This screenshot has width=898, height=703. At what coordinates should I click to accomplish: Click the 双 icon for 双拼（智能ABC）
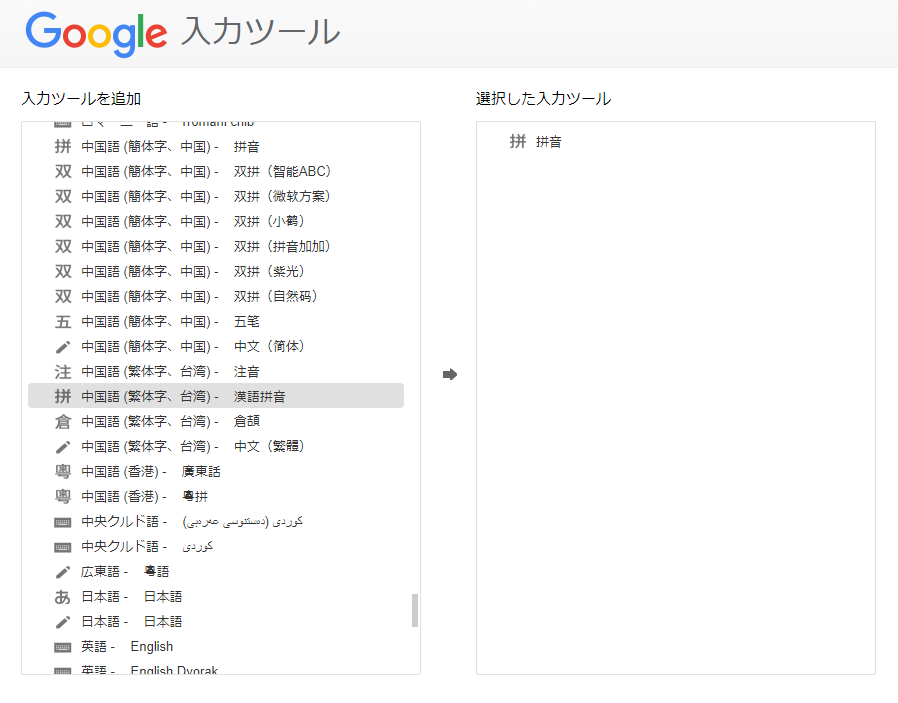pos(63,172)
